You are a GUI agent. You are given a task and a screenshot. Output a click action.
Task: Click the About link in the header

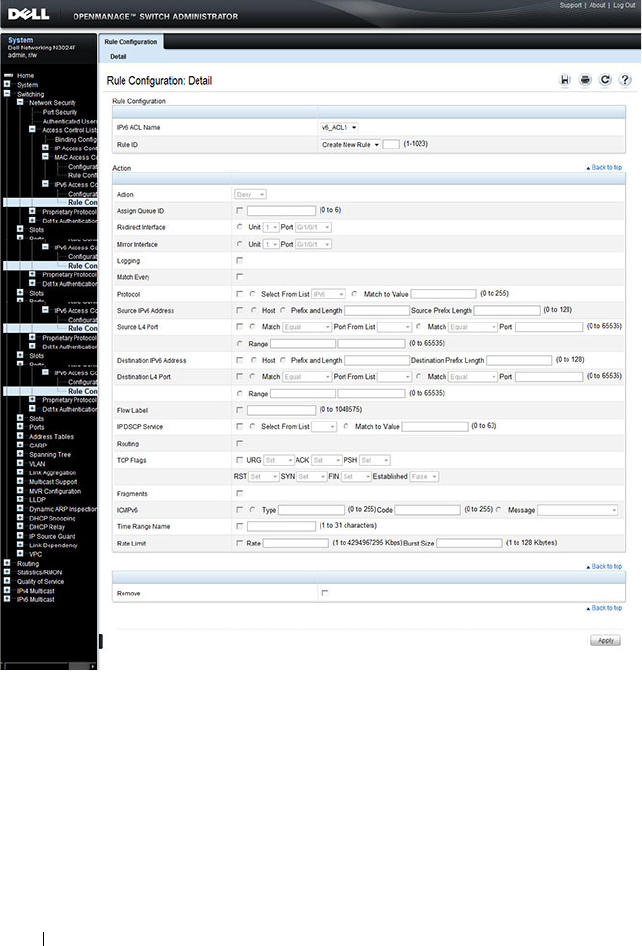[597, 5]
